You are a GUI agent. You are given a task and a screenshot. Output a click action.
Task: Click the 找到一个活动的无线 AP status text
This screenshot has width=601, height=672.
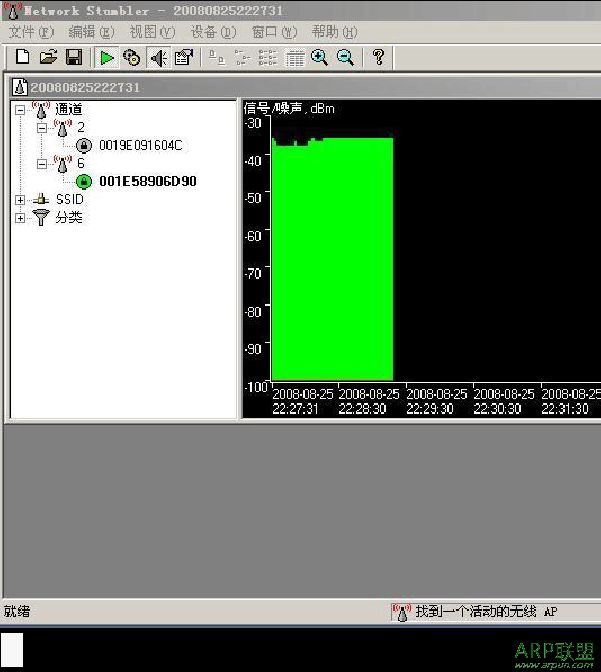pyautogui.click(x=487, y=612)
